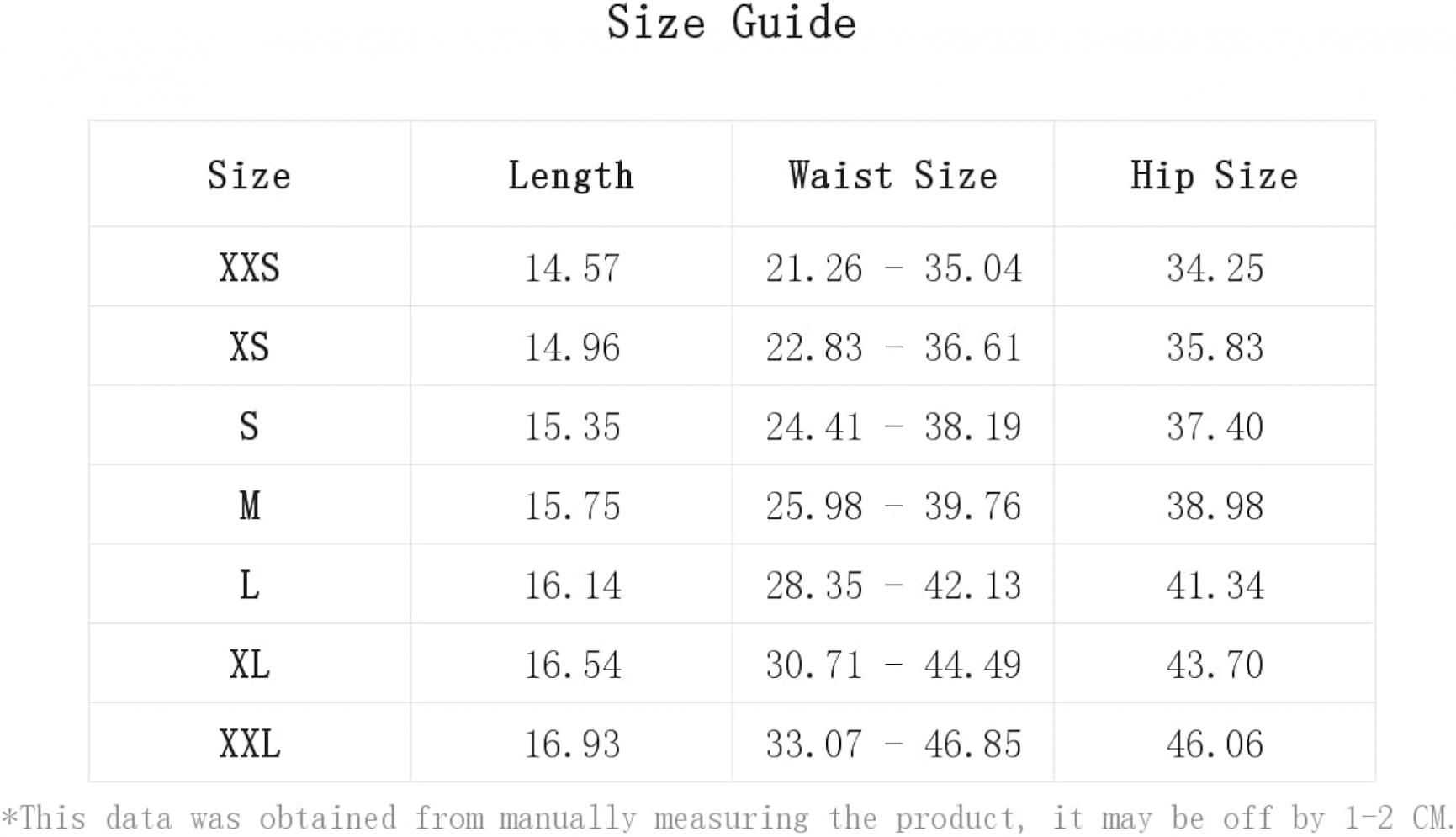Screen dimensions: 1456x837
Task: Select the XL size row label
Action: [x=249, y=665]
